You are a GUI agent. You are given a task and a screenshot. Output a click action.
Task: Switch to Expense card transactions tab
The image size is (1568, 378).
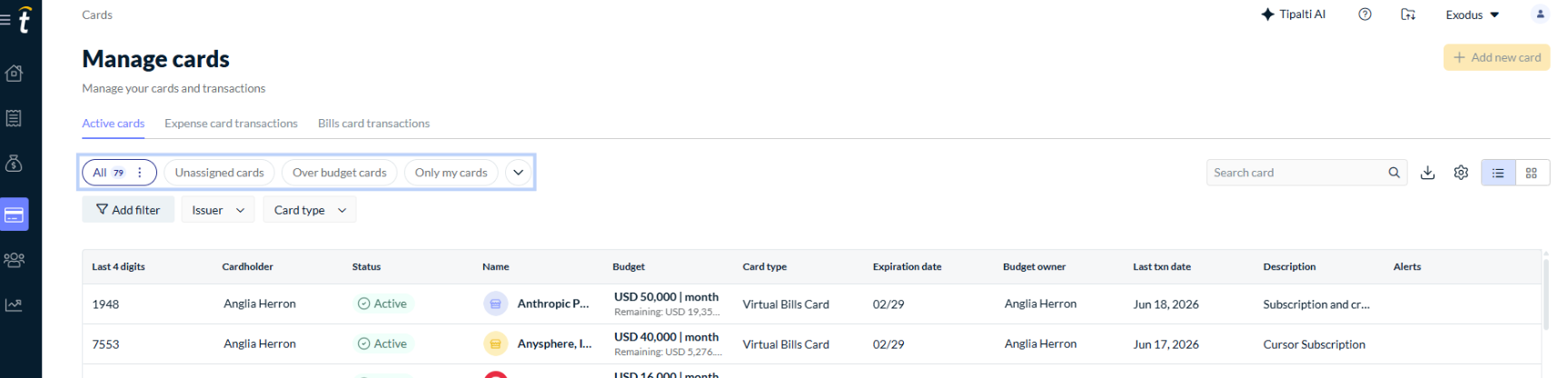click(x=231, y=124)
